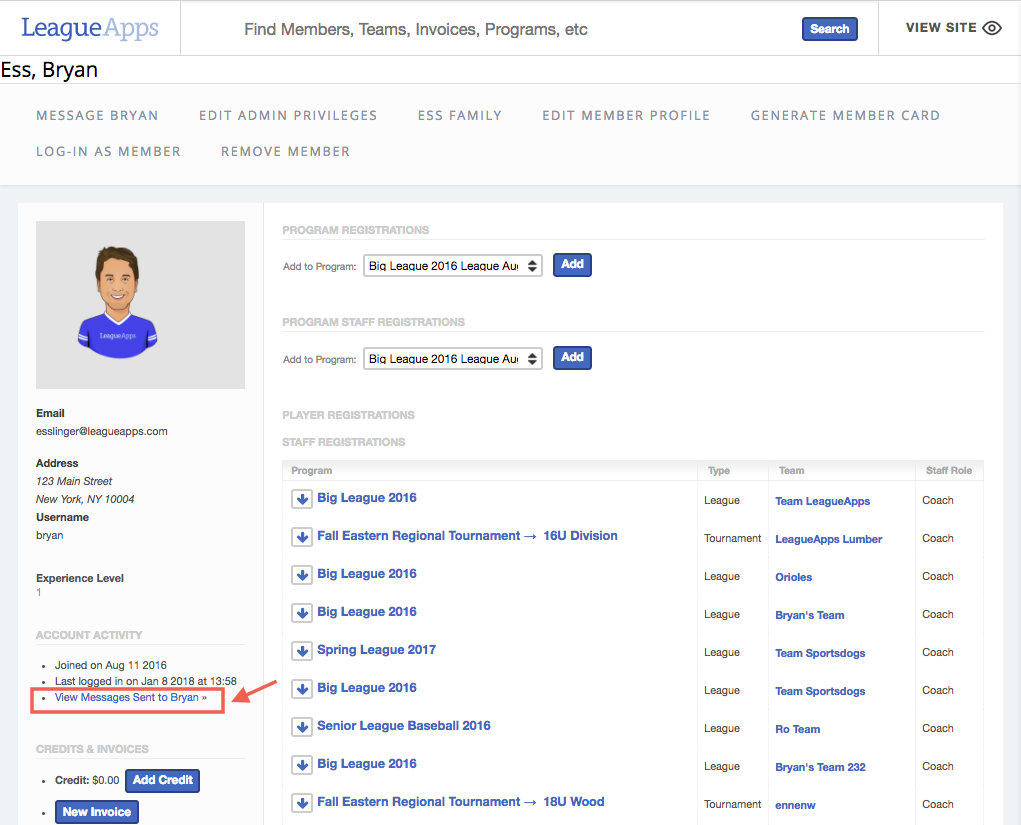This screenshot has width=1021, height=825.
Task: Click the email esslinger@leagueapps.com
Action: 102,431
